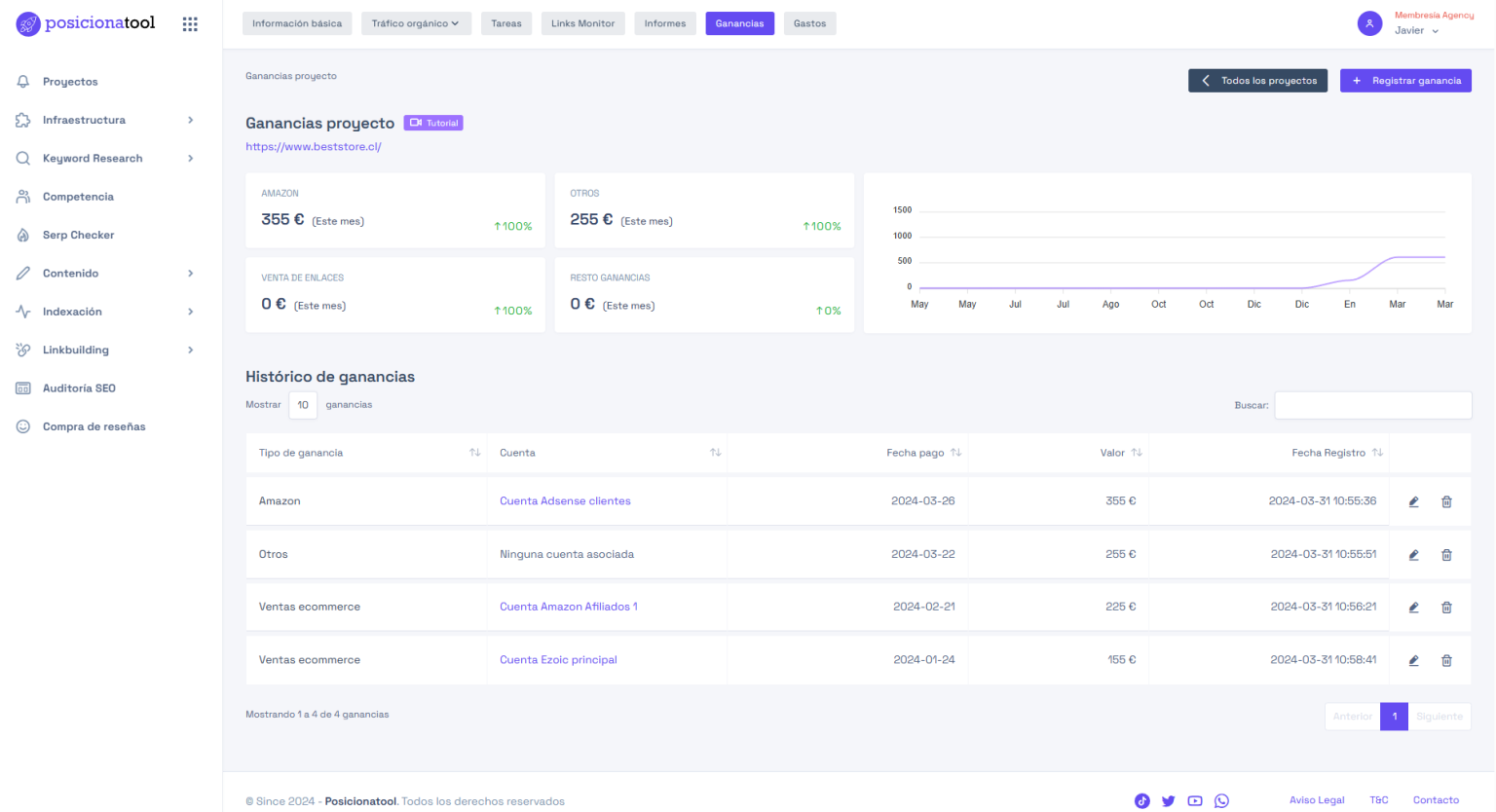Delete the 155 € Ventas ecommerce row

coord(1446,660)
